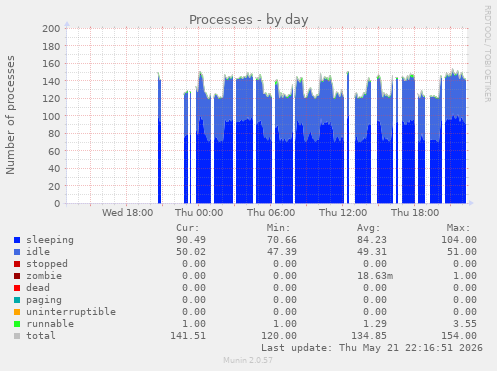Select sleeping minimum value 70.66
The width and height of the screenshot is (497, 371).
pyautogui.click(x=282, y=240)
